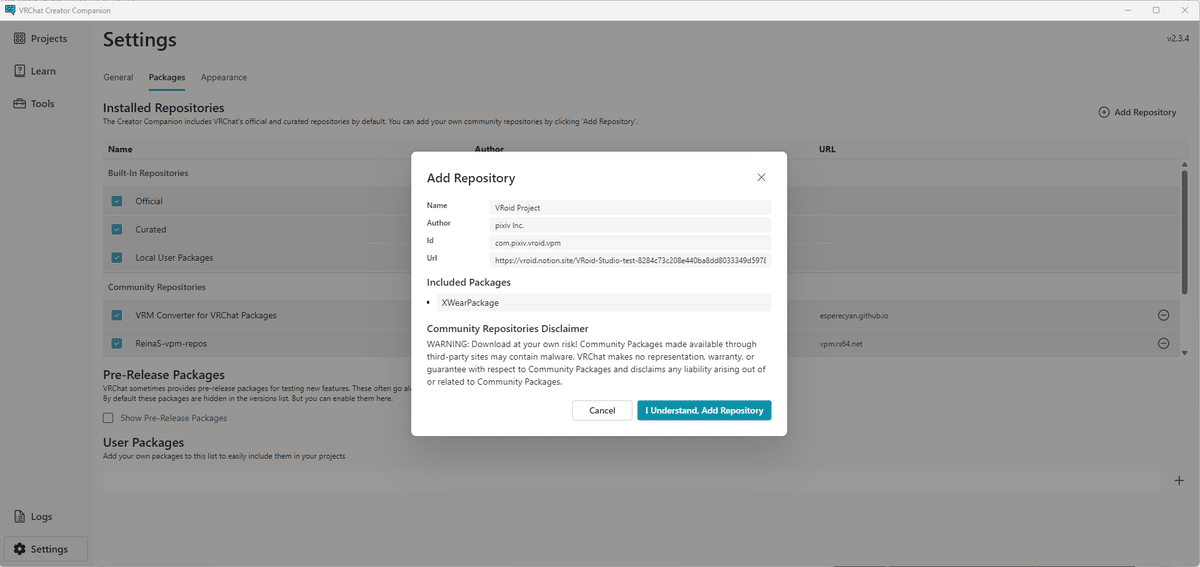The height and width of the screenshot is (567, 1200).
Task: Add a user package with plus icon
Action: coord(1178,480)
